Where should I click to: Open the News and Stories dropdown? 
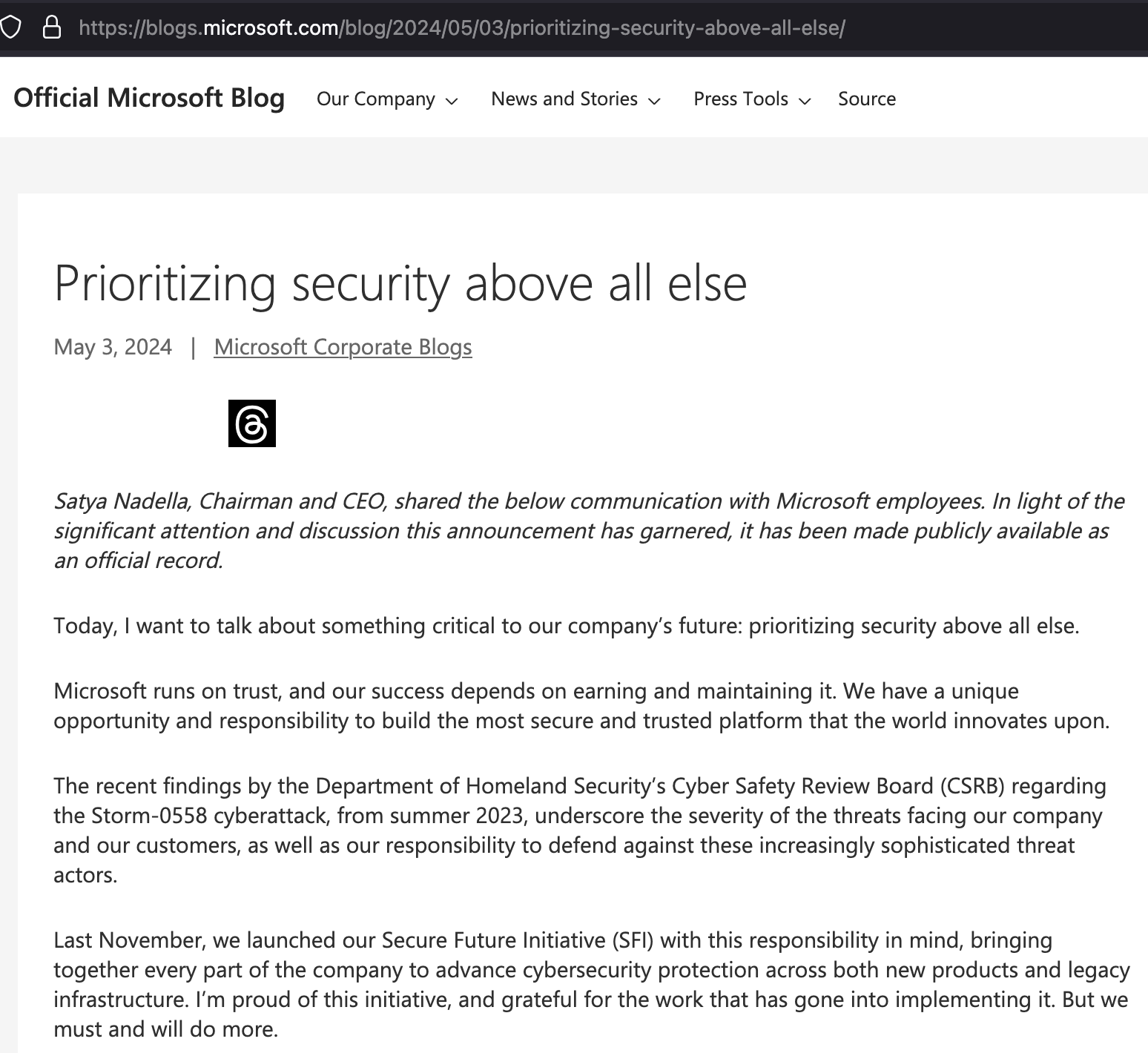coord(575,99)
